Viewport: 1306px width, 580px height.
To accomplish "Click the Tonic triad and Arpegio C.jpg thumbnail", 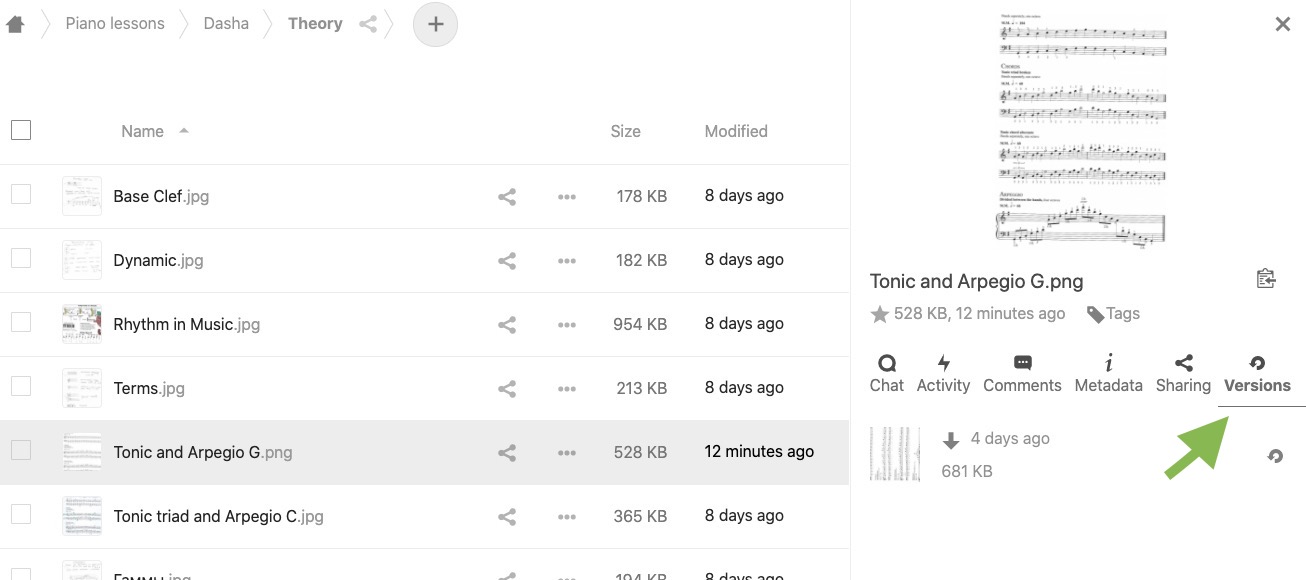I will click(x=82, y=516).
